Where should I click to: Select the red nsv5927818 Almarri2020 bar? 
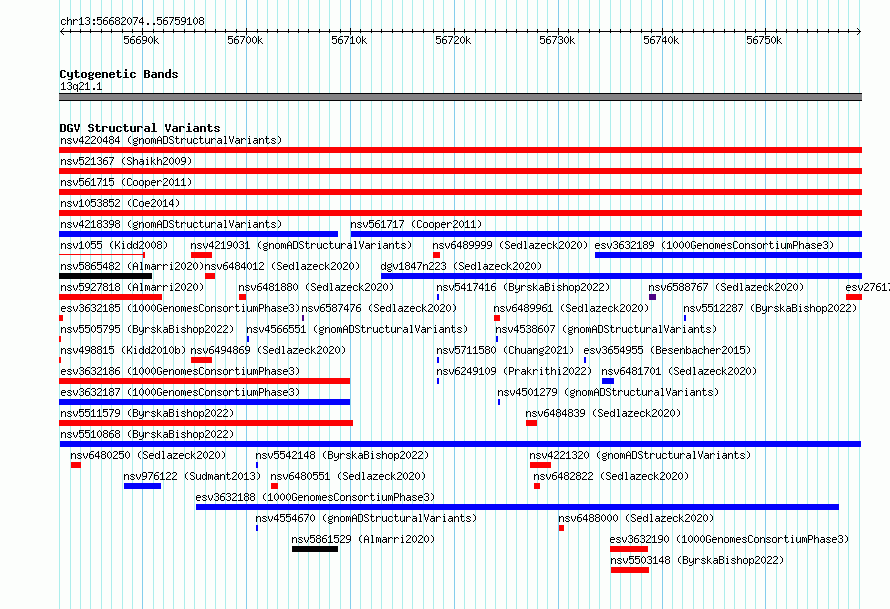tap(111, 297)
